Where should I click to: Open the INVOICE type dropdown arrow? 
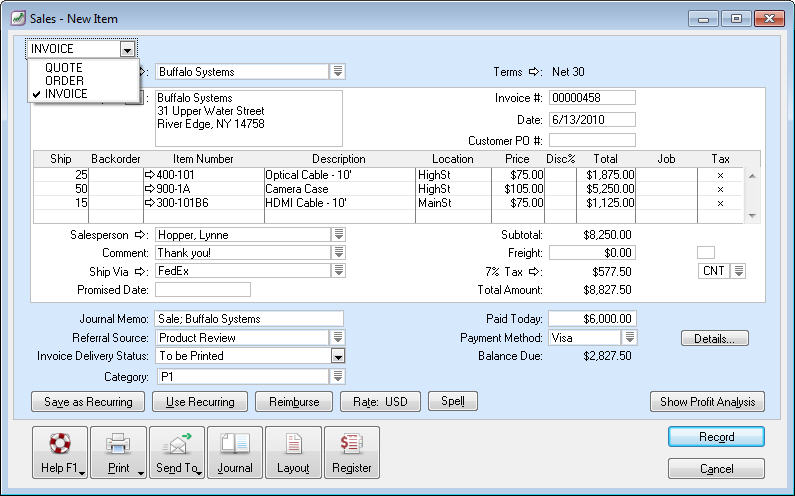click(x=127, y=49)
